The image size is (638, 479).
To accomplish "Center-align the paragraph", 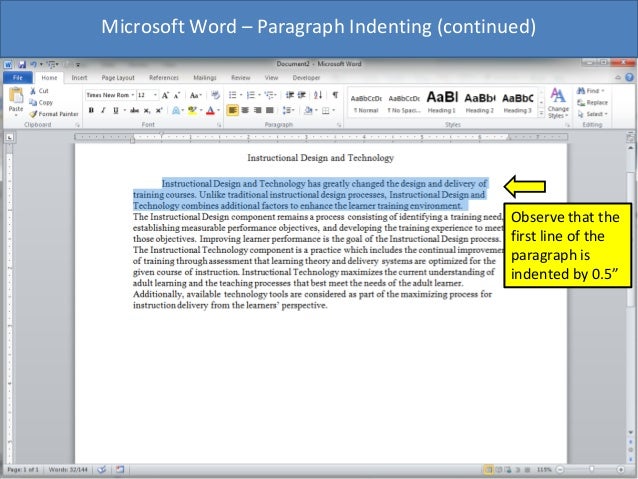I will pyautogui.click(x=245, y=110).
